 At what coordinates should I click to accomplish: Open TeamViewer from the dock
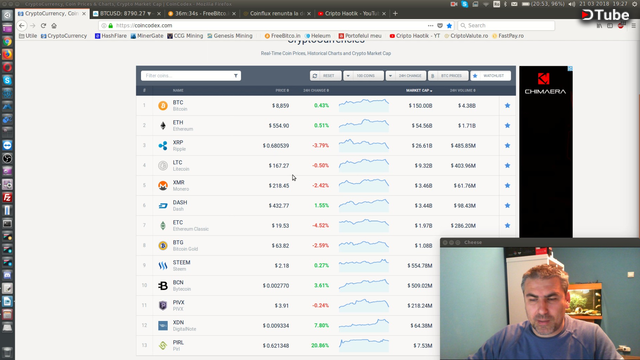pyautogui.click(x=7, y=145)
